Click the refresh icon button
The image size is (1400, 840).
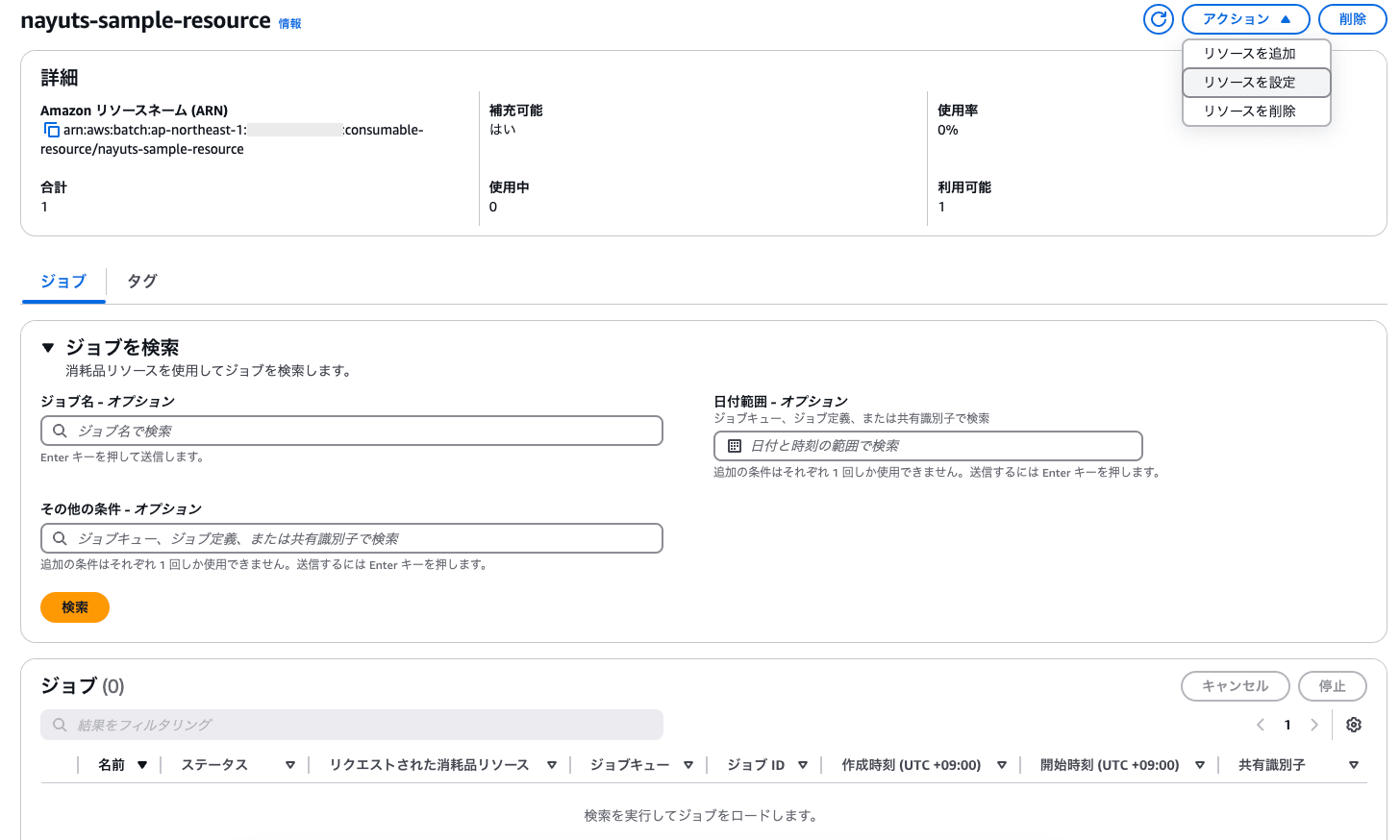point(1159,19)
